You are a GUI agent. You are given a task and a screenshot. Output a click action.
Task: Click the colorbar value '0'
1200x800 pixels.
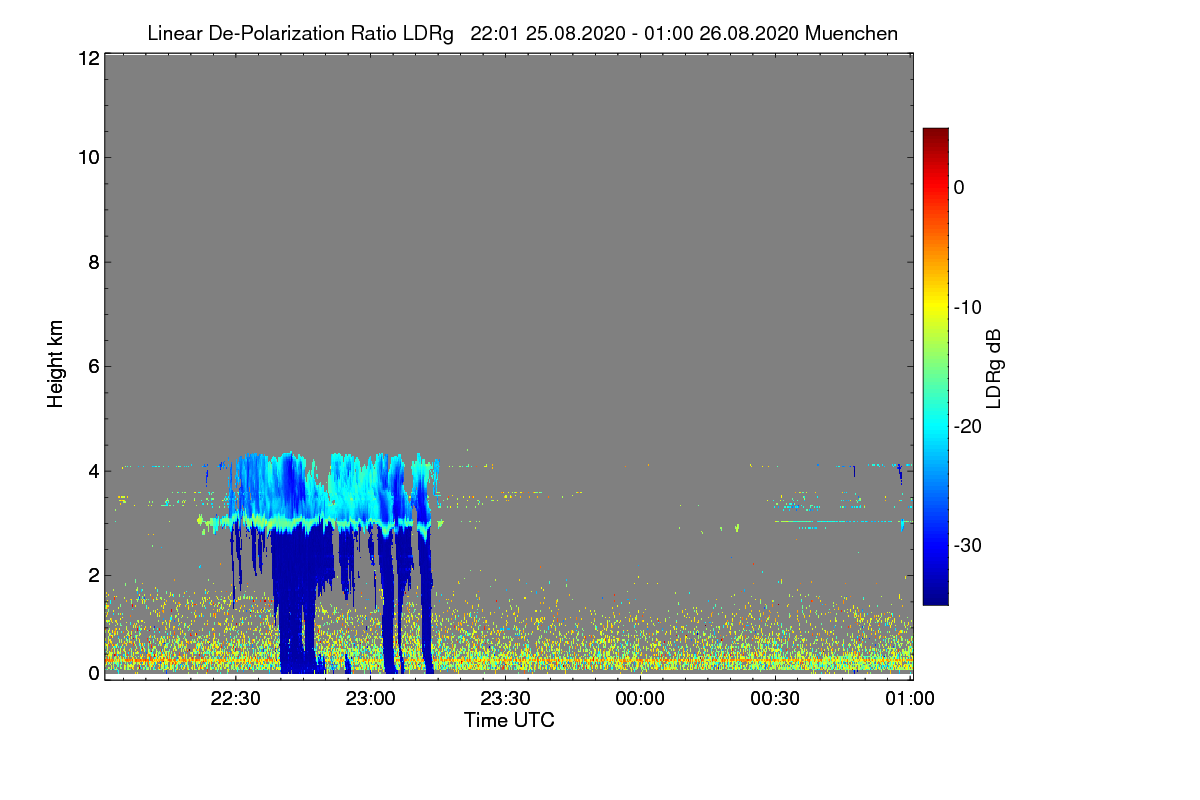click(x=959, y=187)
